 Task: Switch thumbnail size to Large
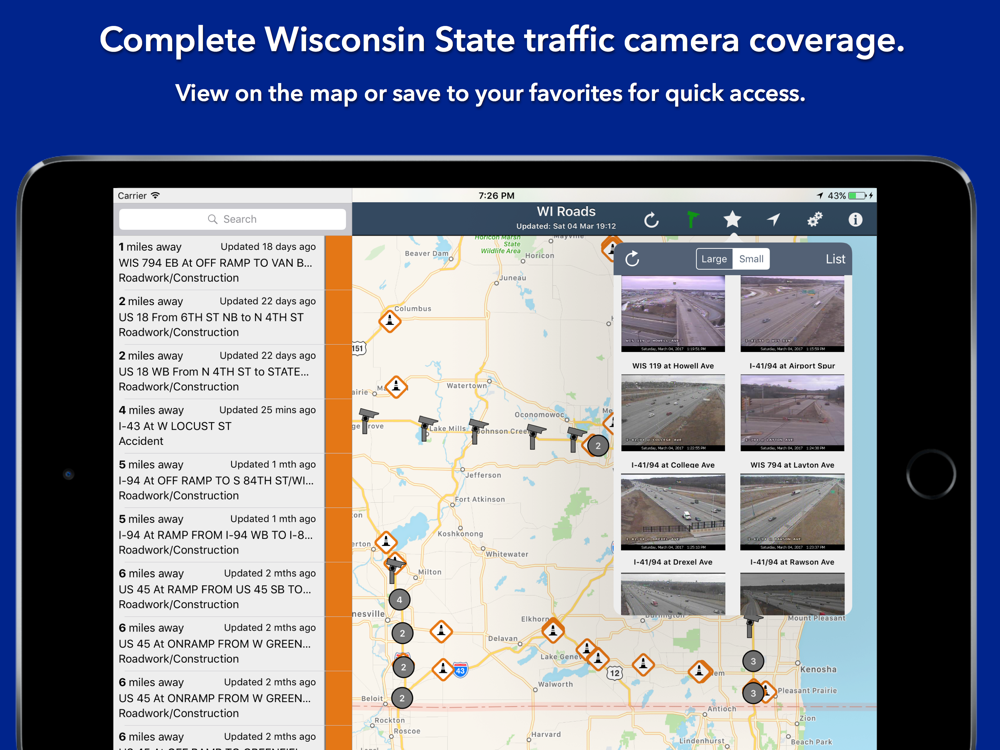pyautogui.click(x=714, y=259)
